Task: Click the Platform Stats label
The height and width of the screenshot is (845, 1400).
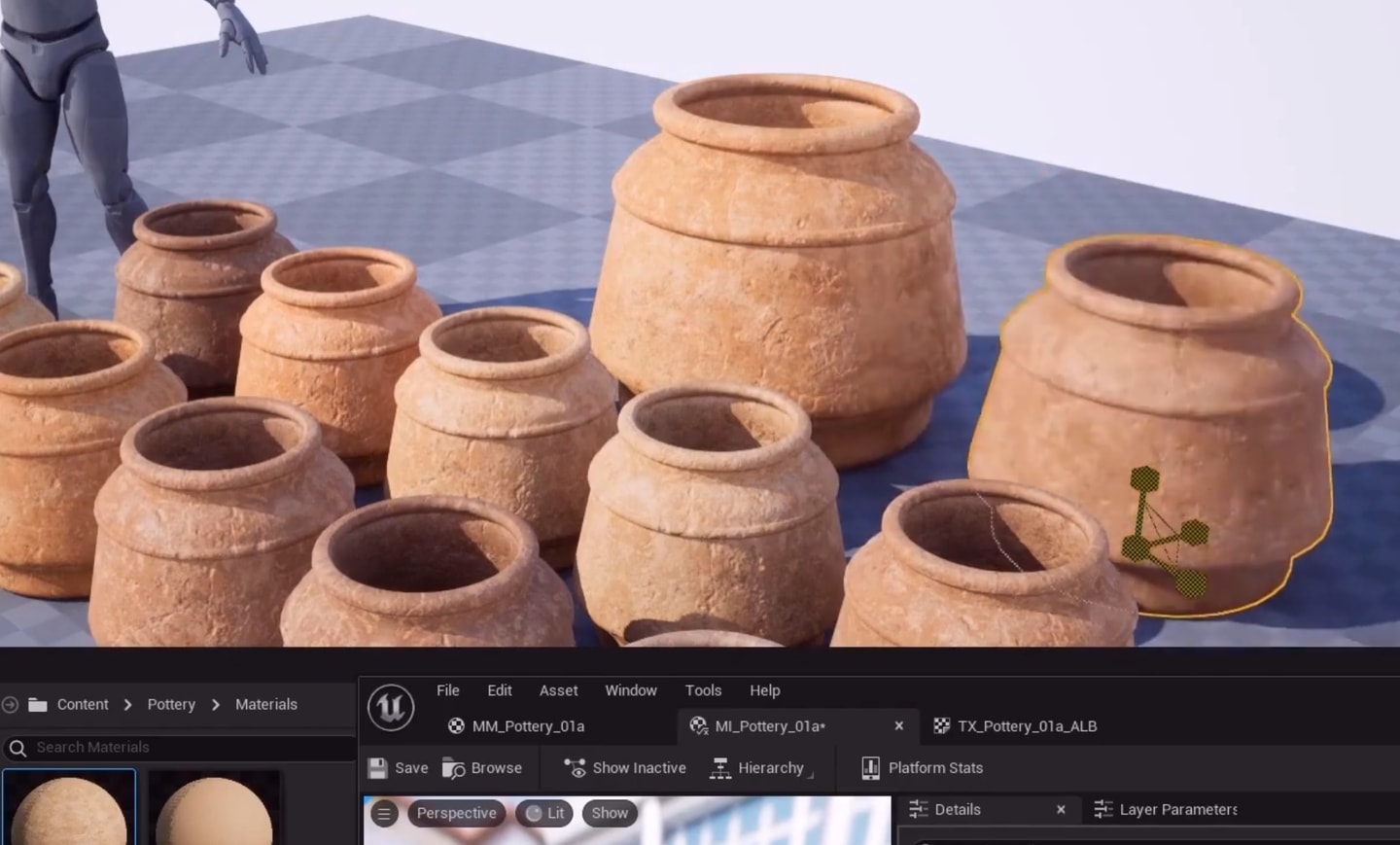Action: click(x=935, y=768)
